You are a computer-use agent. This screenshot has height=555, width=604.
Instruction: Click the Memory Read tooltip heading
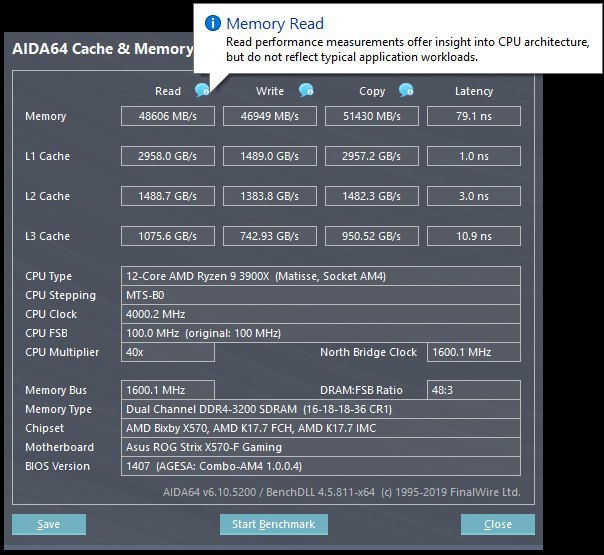click(x=275, y=23)
